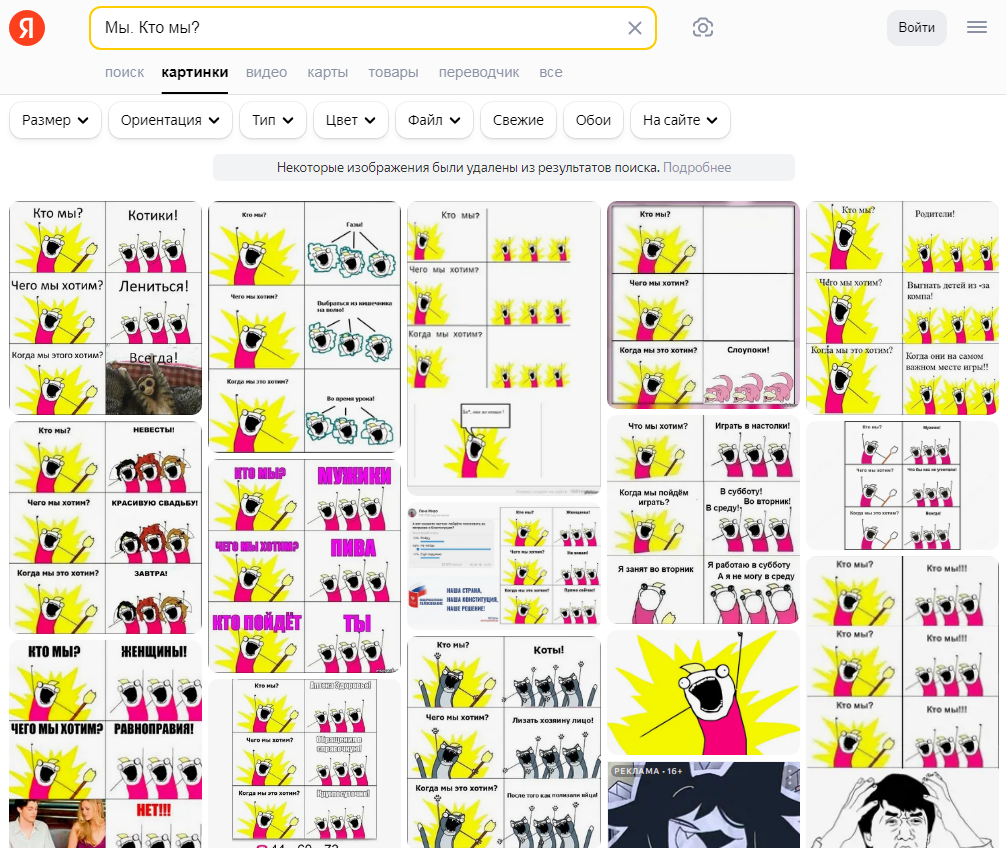Open the Цвет filter dropdown

click(x=350, y=120)
